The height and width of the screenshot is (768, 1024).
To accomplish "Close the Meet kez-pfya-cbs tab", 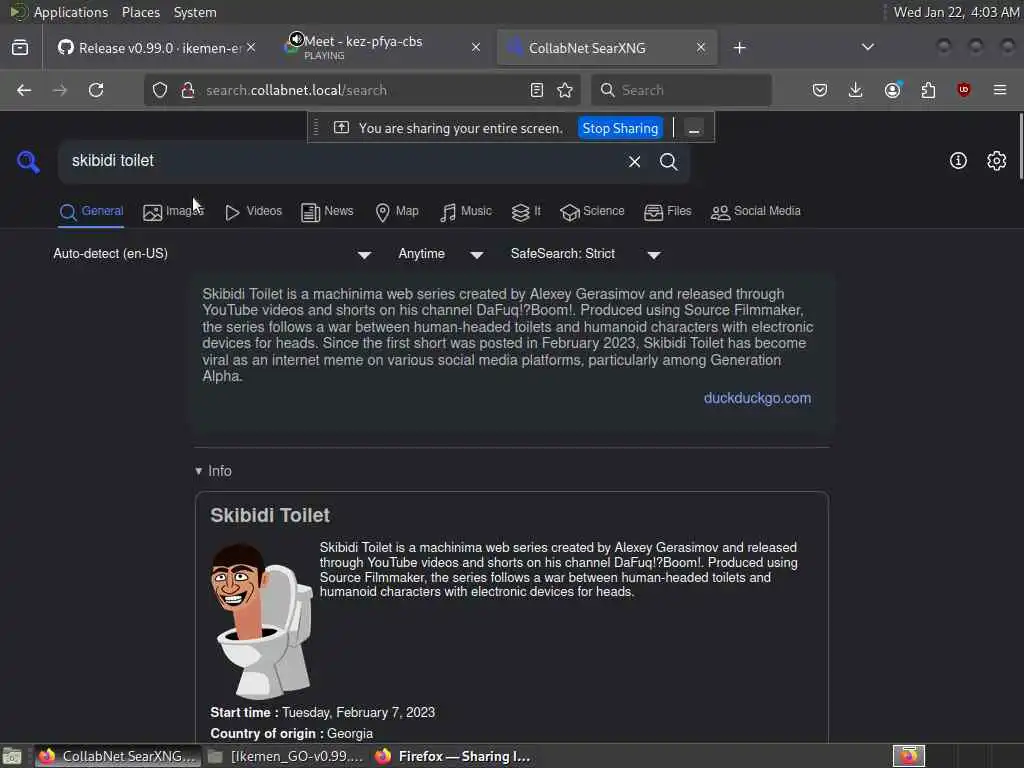I will pos(476,47).
